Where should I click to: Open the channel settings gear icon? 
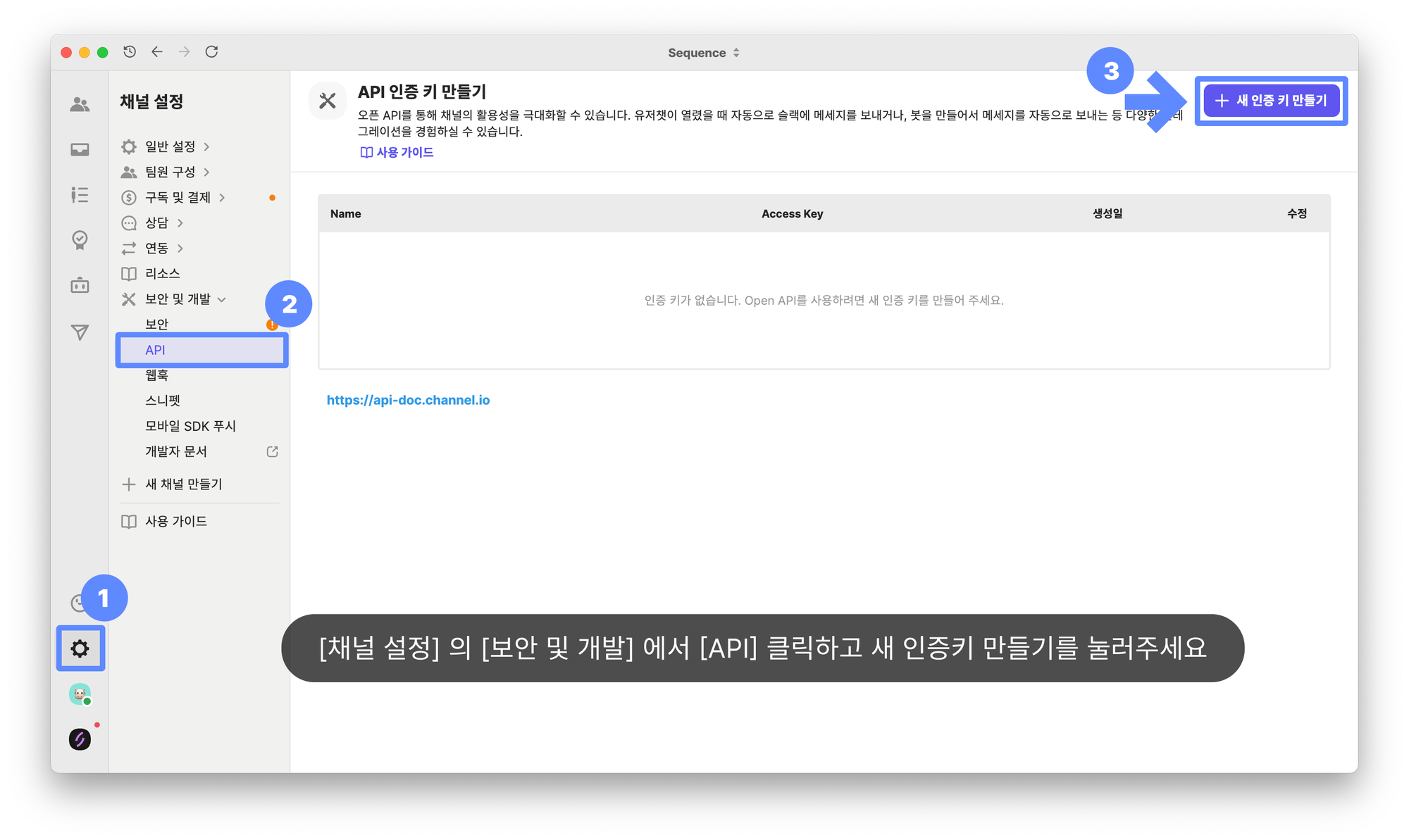coord(80,648)
